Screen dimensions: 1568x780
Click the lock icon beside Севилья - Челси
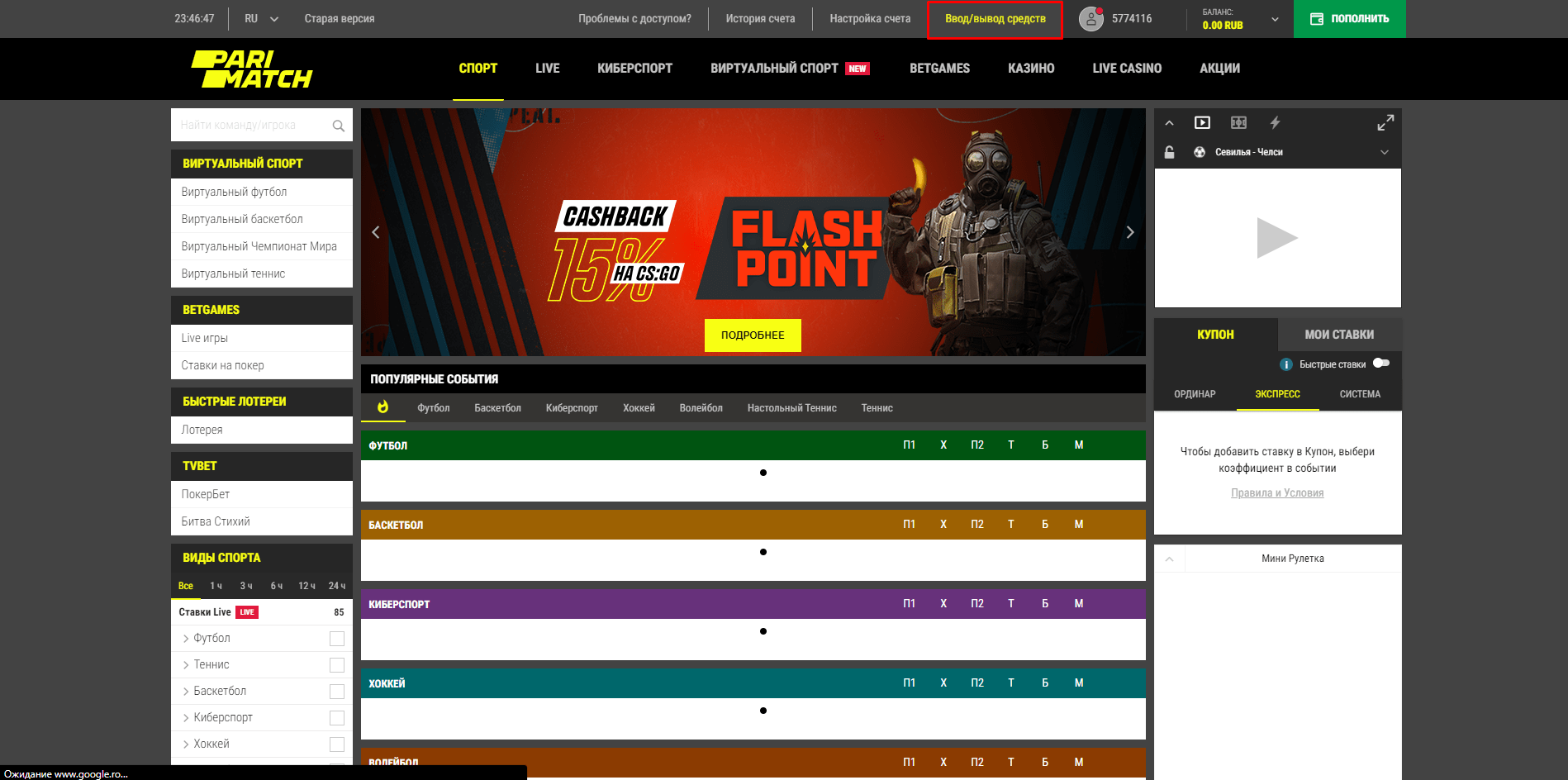[1169, 152]
